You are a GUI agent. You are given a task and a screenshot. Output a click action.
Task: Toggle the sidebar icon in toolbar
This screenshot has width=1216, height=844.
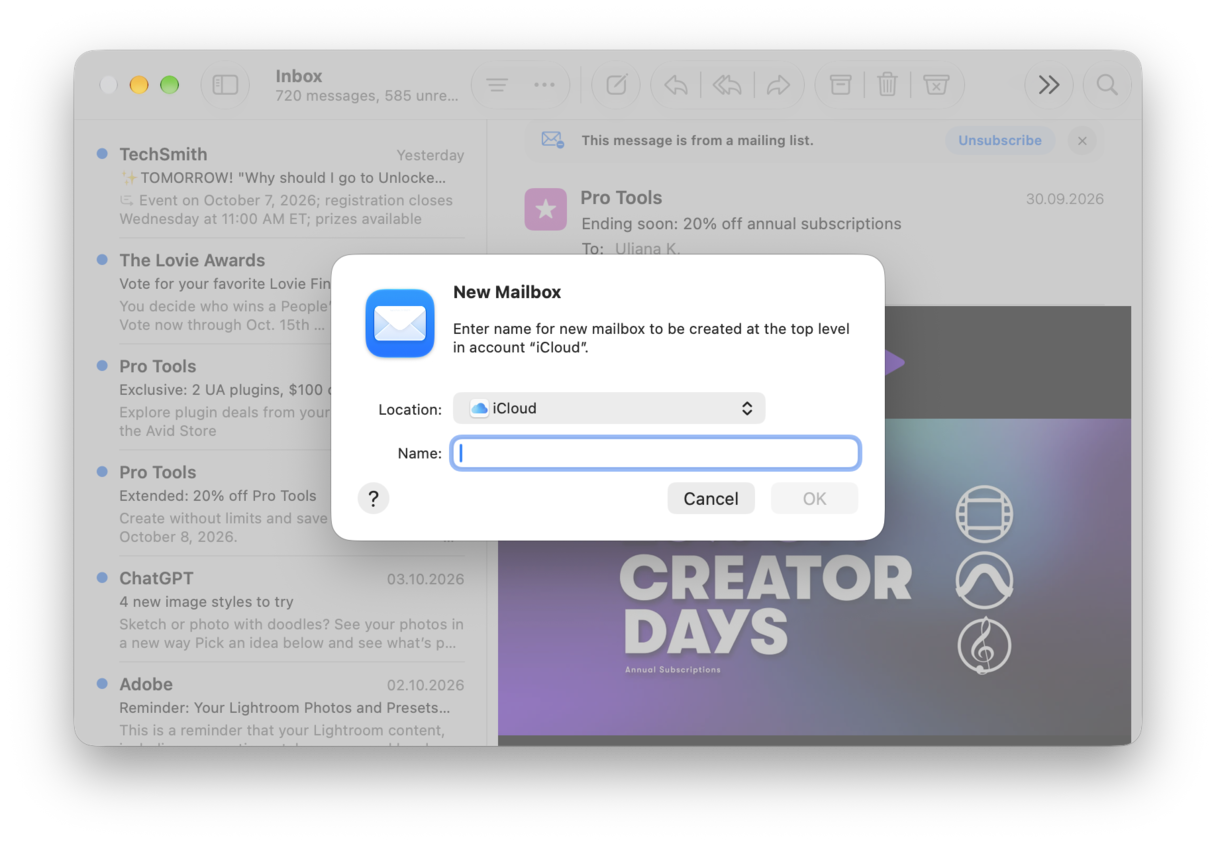[x=225, y=86]
